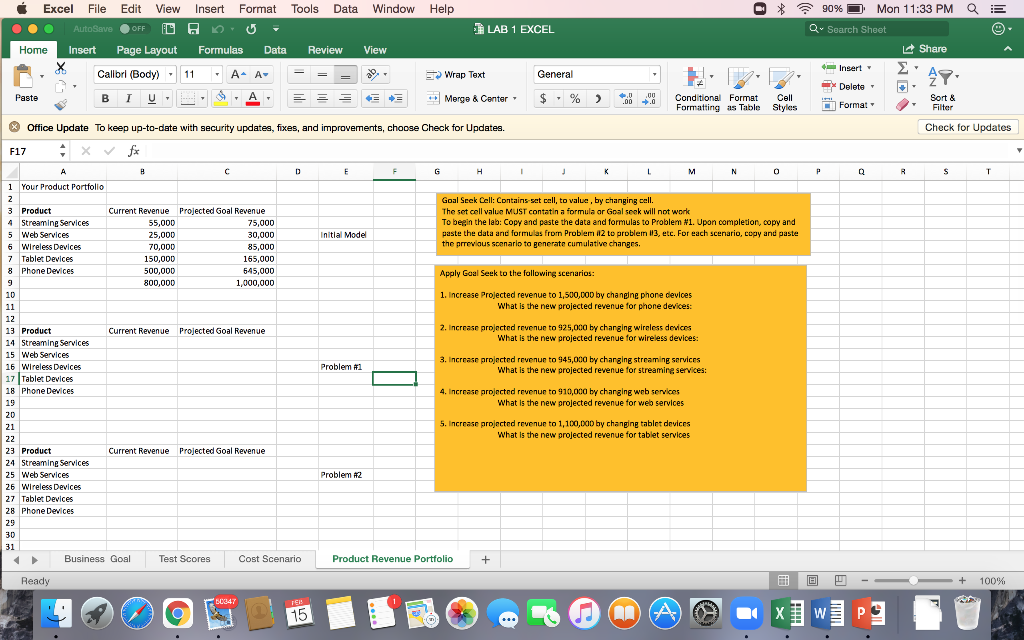Open the Data menu in menu bar
1024x640 pixels.
point(345,8)
